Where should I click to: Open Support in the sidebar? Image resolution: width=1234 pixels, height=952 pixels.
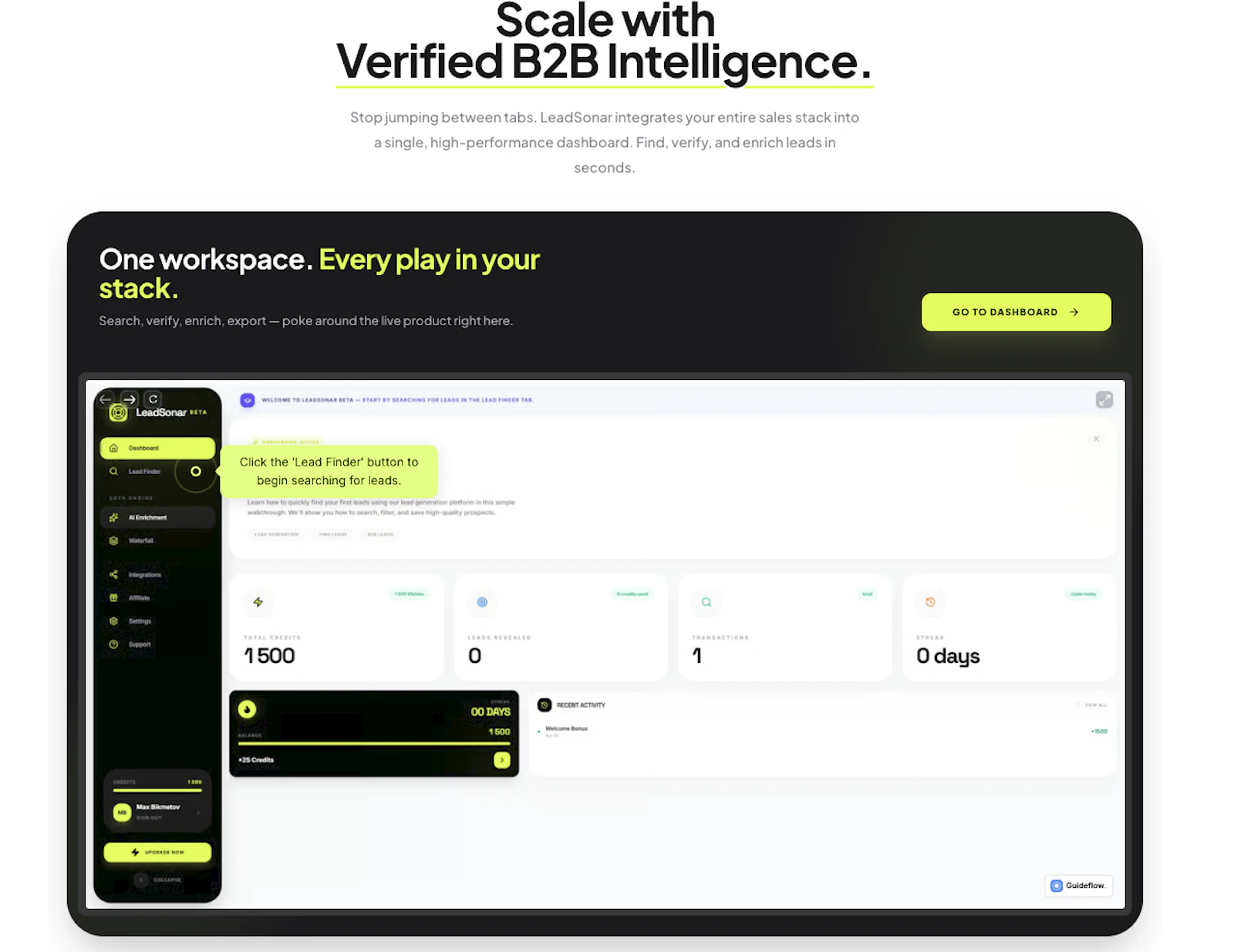[x=157, y=644]
